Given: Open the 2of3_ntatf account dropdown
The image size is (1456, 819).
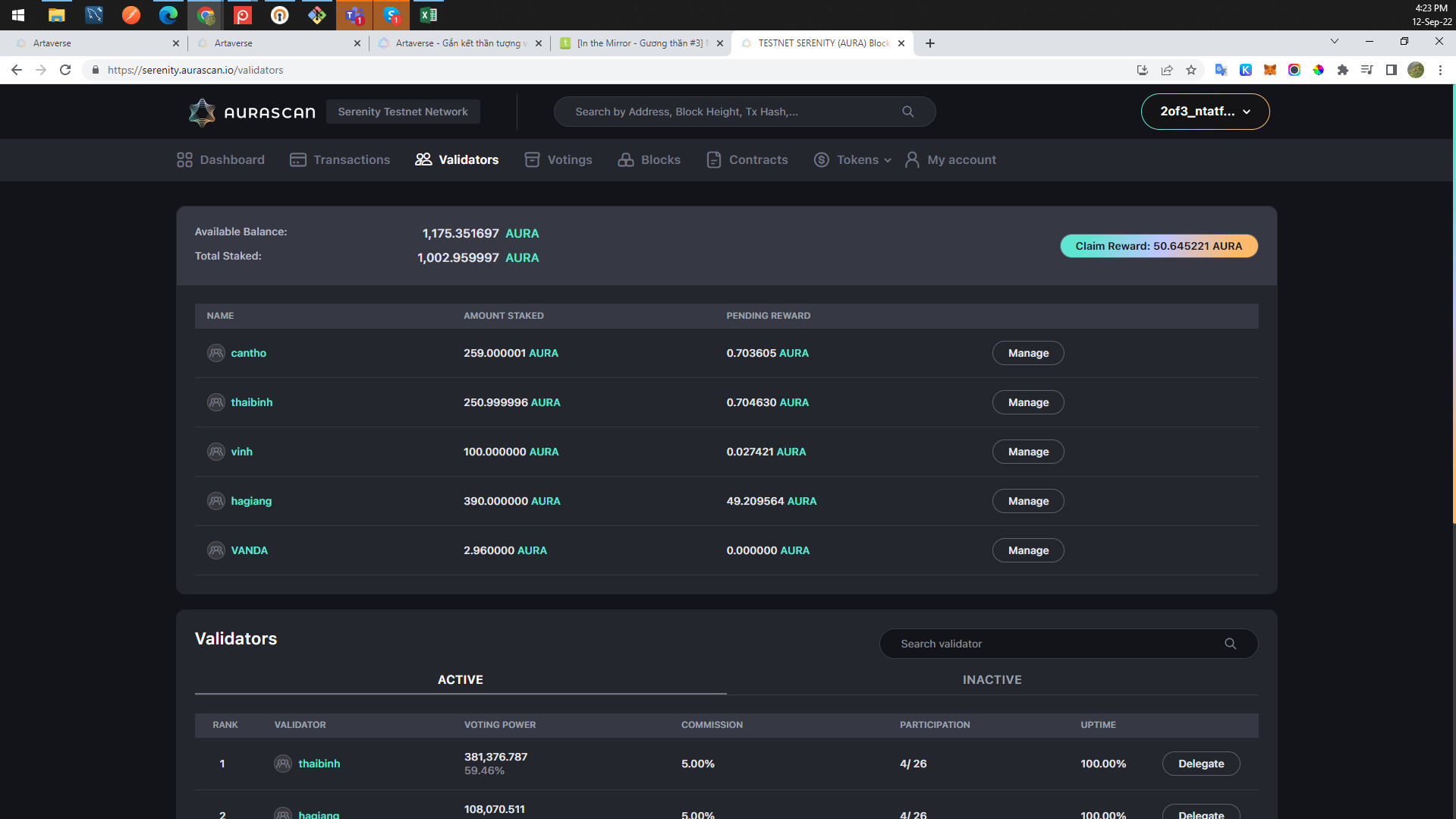Looking at the screenshot, I should [1205, 111].
